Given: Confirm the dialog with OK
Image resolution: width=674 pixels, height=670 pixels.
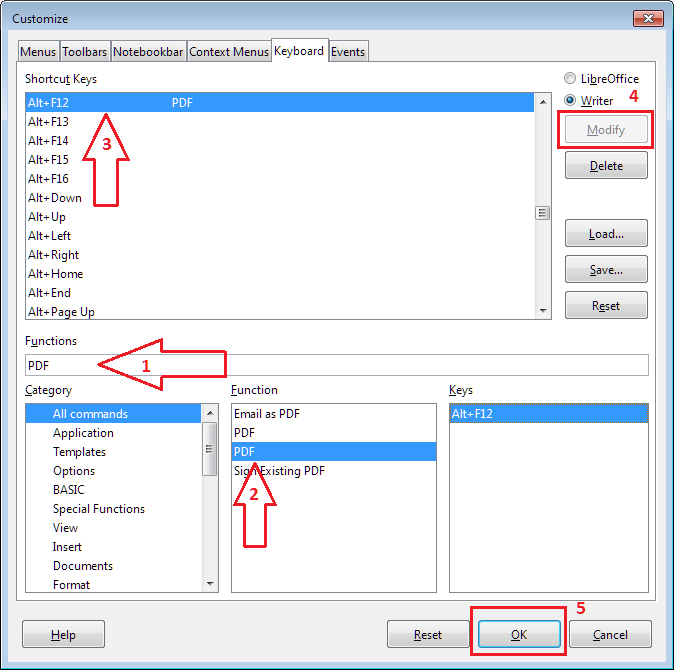Looking at the screenshot, I should coord(518,634).
